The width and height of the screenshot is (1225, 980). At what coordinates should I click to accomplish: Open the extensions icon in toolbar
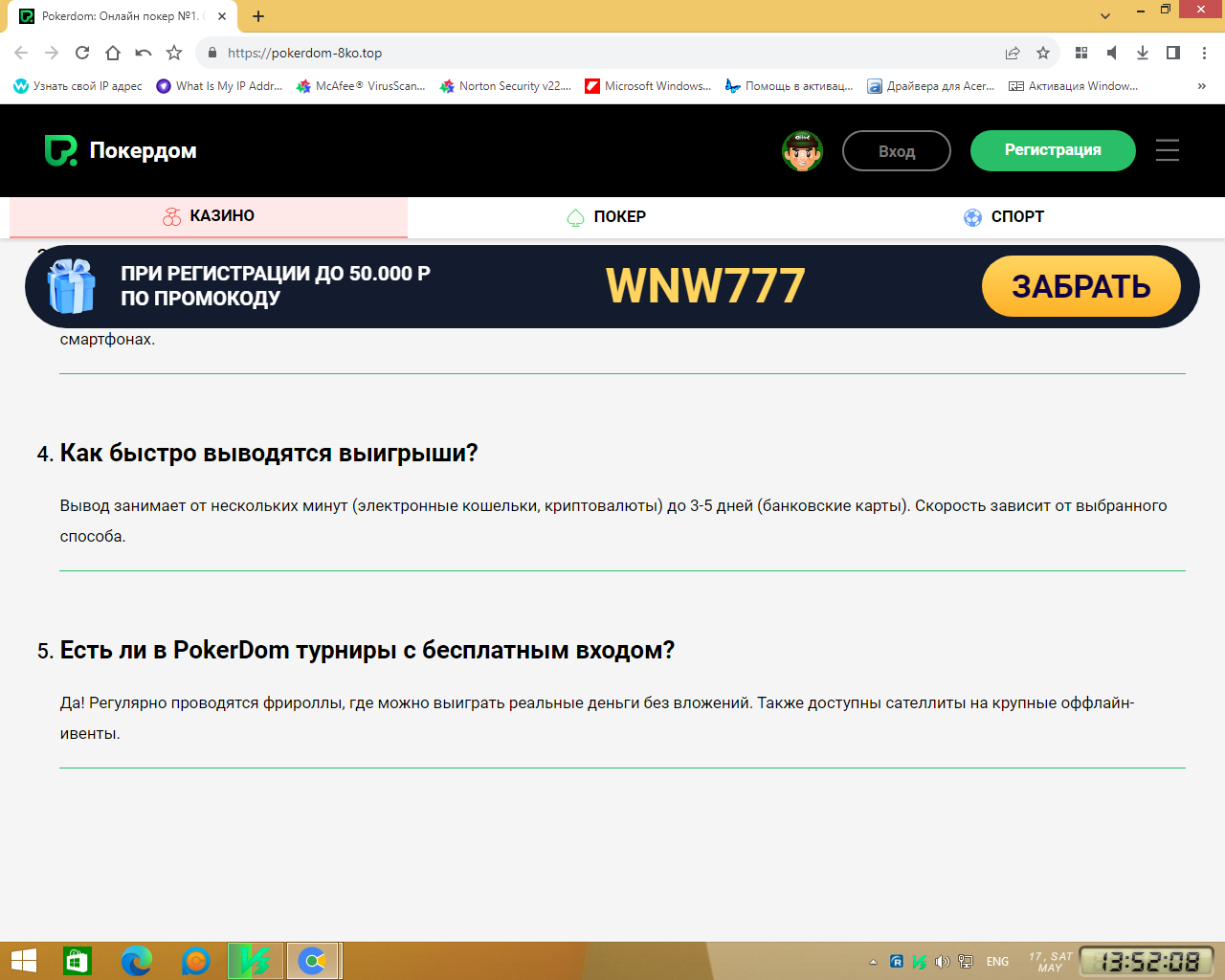coord(1081,53)
